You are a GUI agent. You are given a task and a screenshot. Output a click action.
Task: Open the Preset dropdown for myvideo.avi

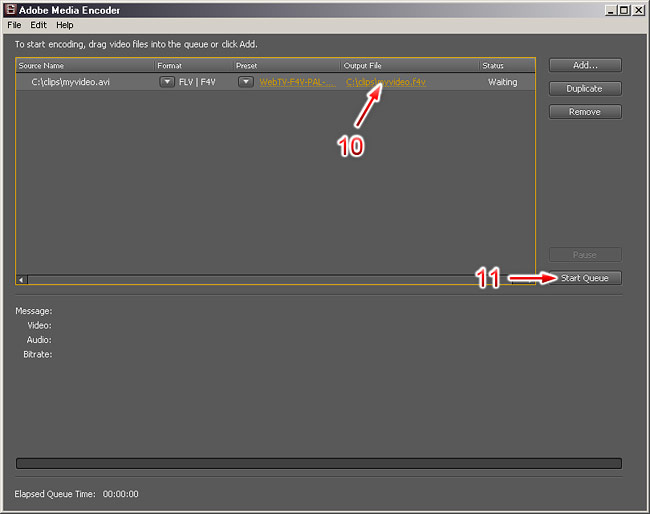(246, 82)
